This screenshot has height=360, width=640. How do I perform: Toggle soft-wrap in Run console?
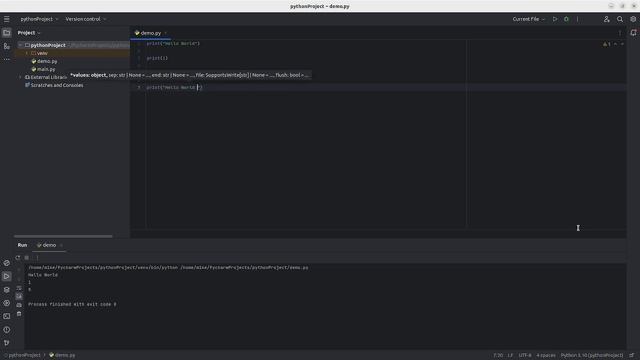click(19, 288)
